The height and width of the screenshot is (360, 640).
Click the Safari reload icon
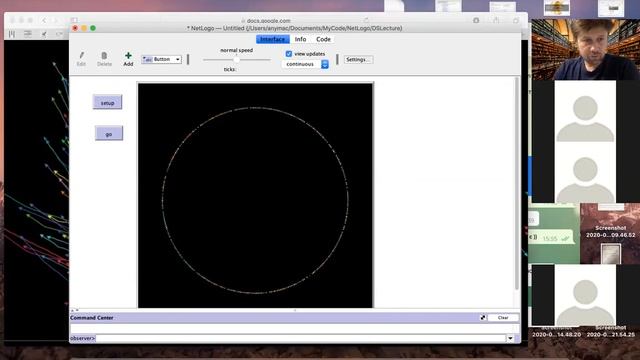pos(366,20)
